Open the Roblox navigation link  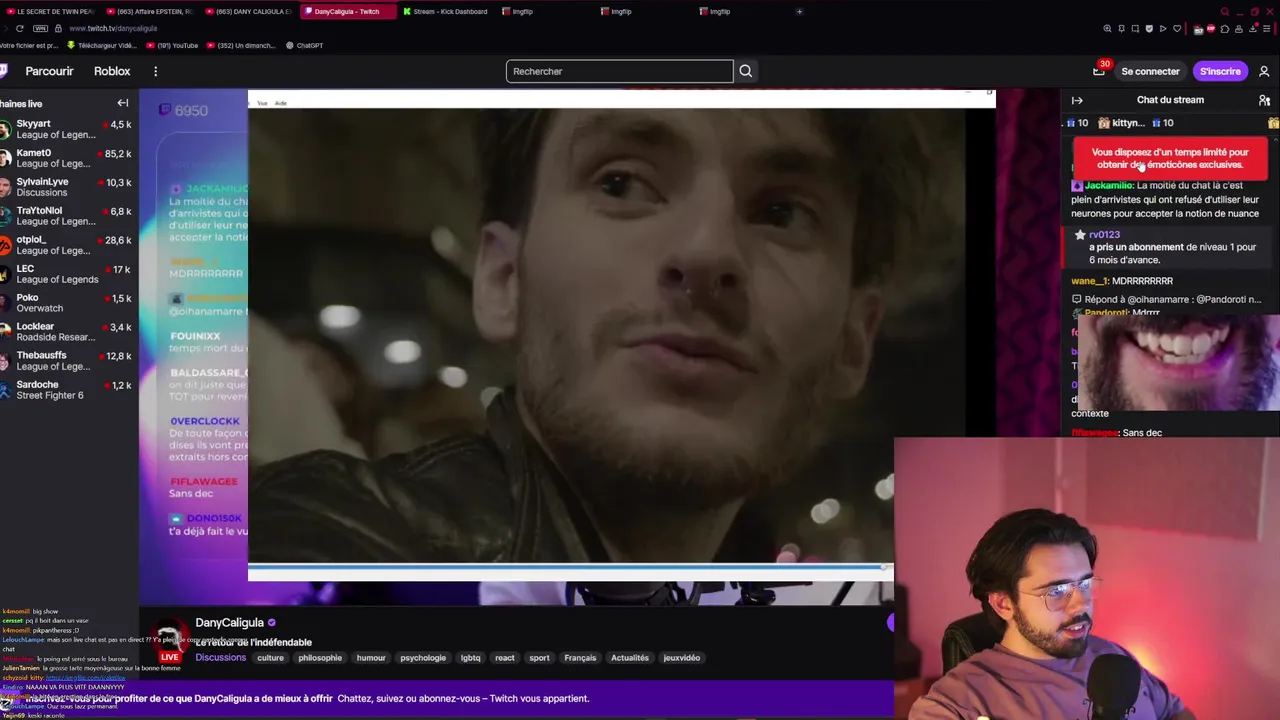112,71
